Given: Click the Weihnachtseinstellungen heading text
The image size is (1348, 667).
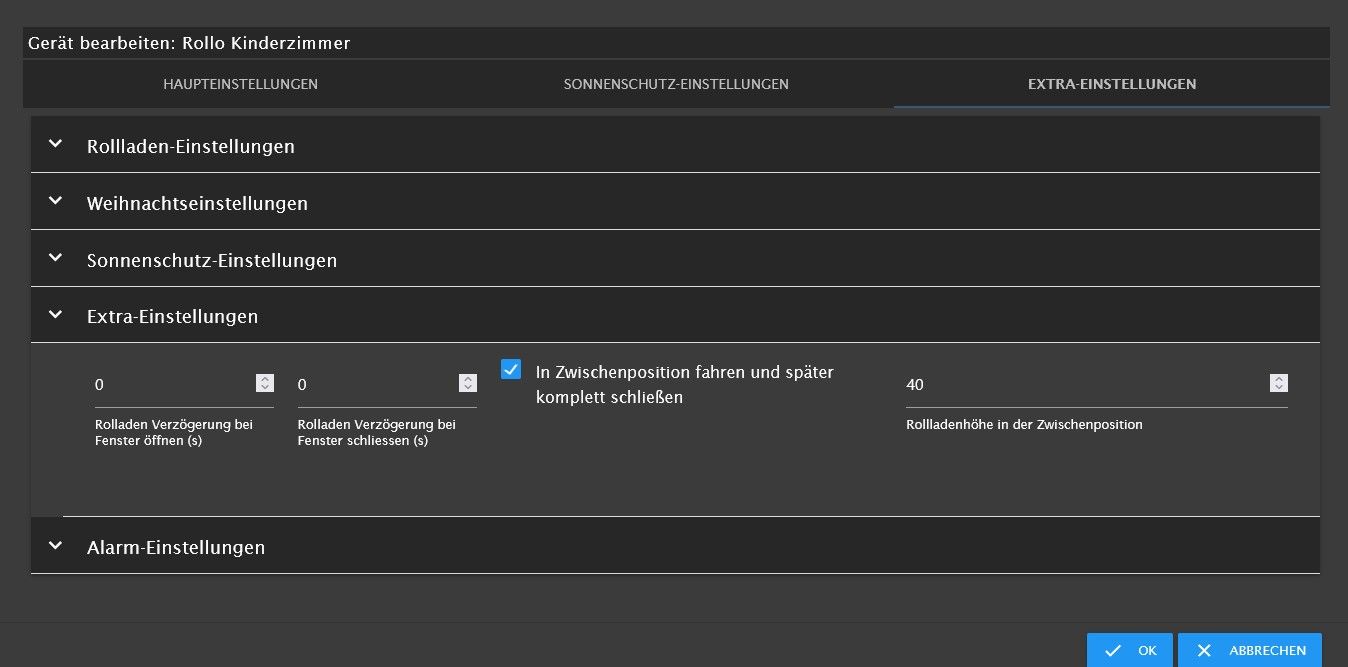Looking at the screenshot, I should point(197,203).
